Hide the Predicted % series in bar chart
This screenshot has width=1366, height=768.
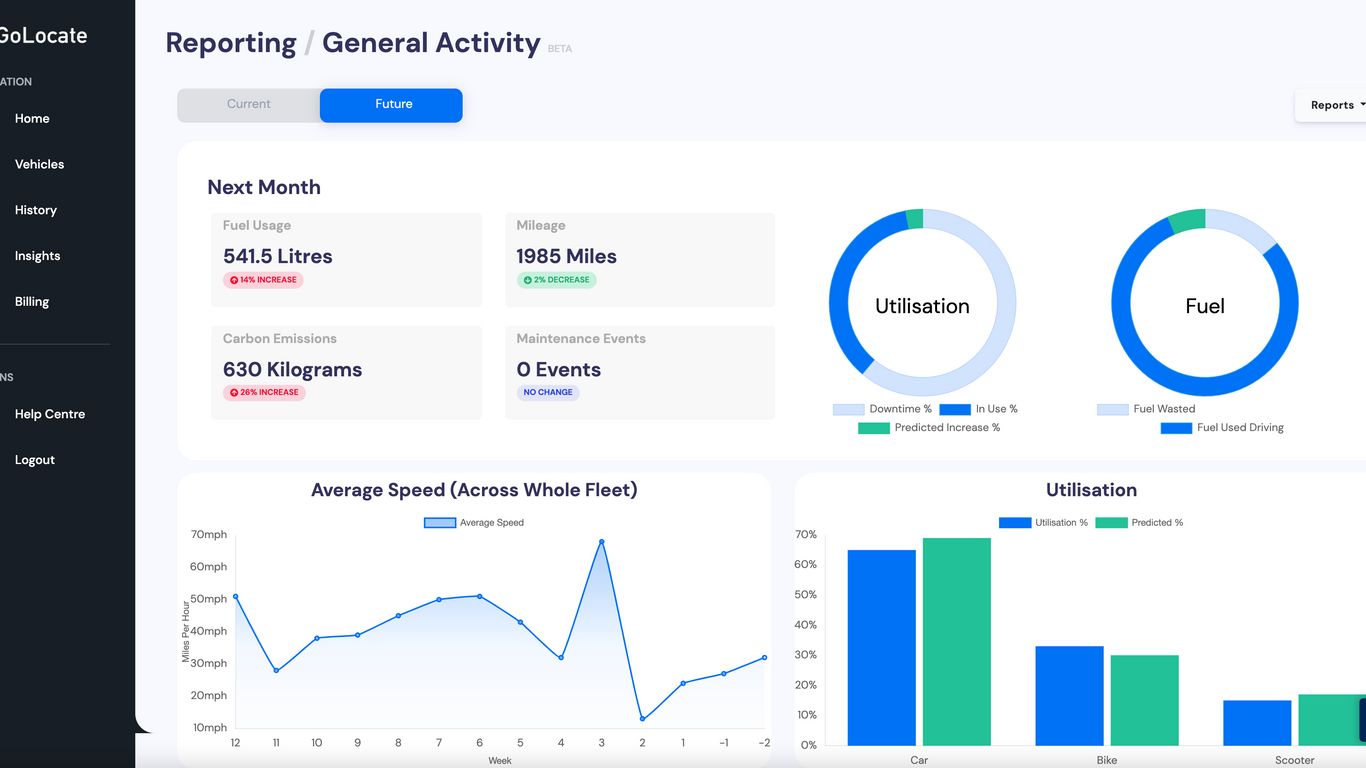click(x=1111, y=523)
